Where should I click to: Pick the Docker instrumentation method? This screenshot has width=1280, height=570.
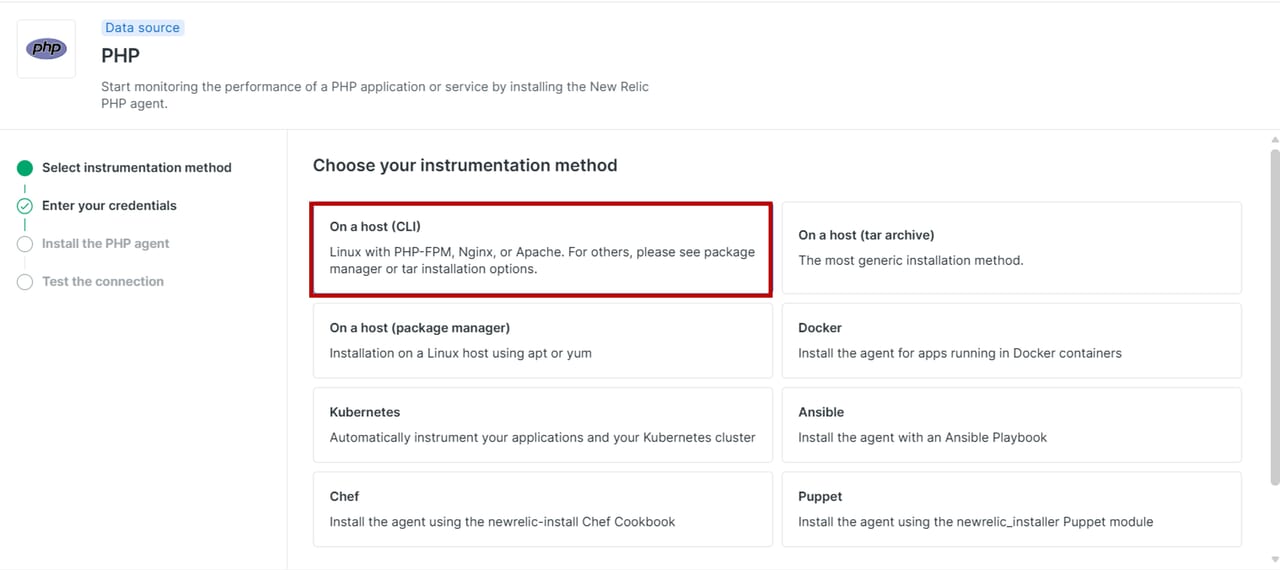1011,340
